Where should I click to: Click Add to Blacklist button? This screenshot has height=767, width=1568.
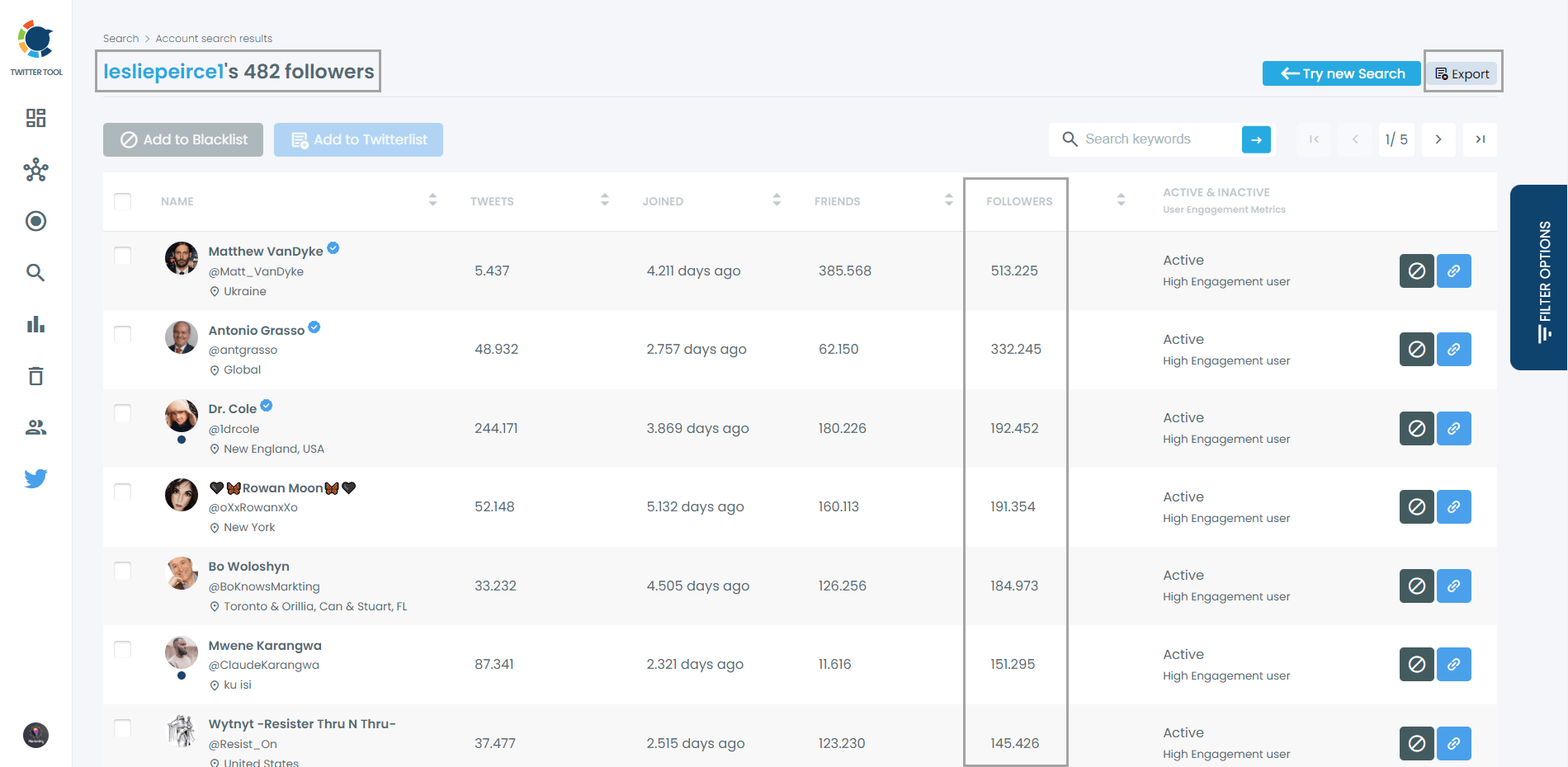pyautogui.click(x=183, y=139)
